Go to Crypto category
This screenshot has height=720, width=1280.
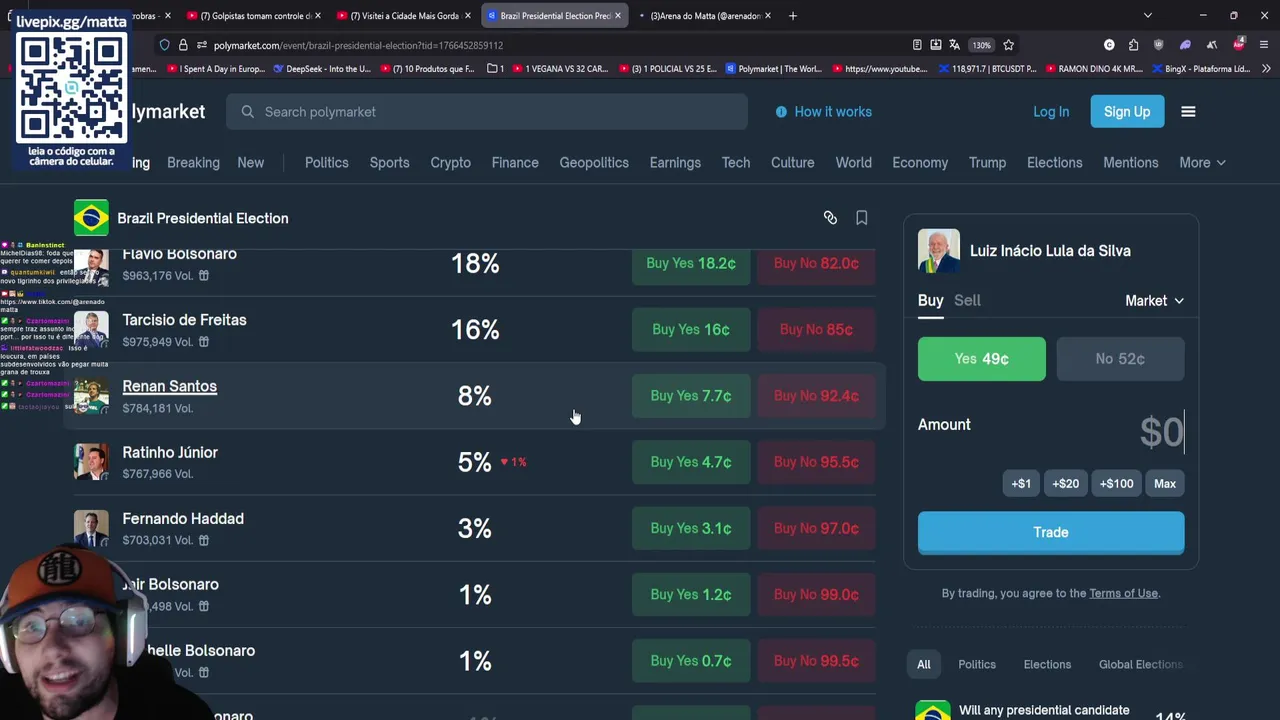tap(450, 163)
